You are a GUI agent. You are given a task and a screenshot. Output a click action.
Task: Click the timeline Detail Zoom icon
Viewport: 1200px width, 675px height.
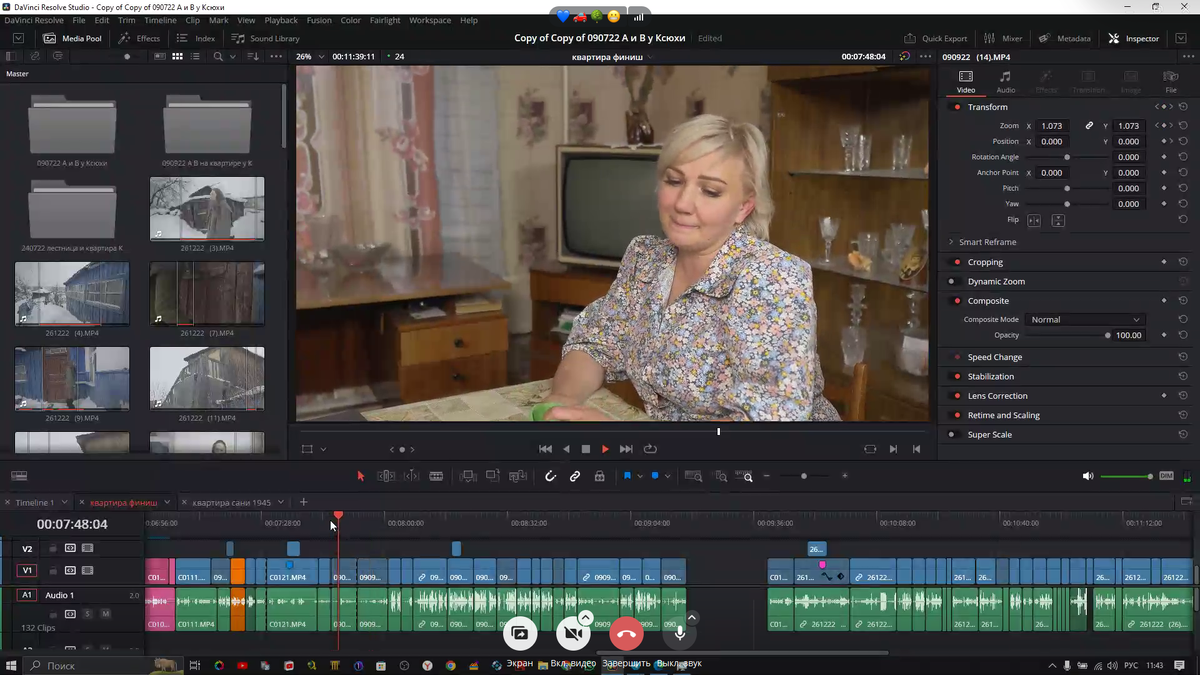(720, 476)
